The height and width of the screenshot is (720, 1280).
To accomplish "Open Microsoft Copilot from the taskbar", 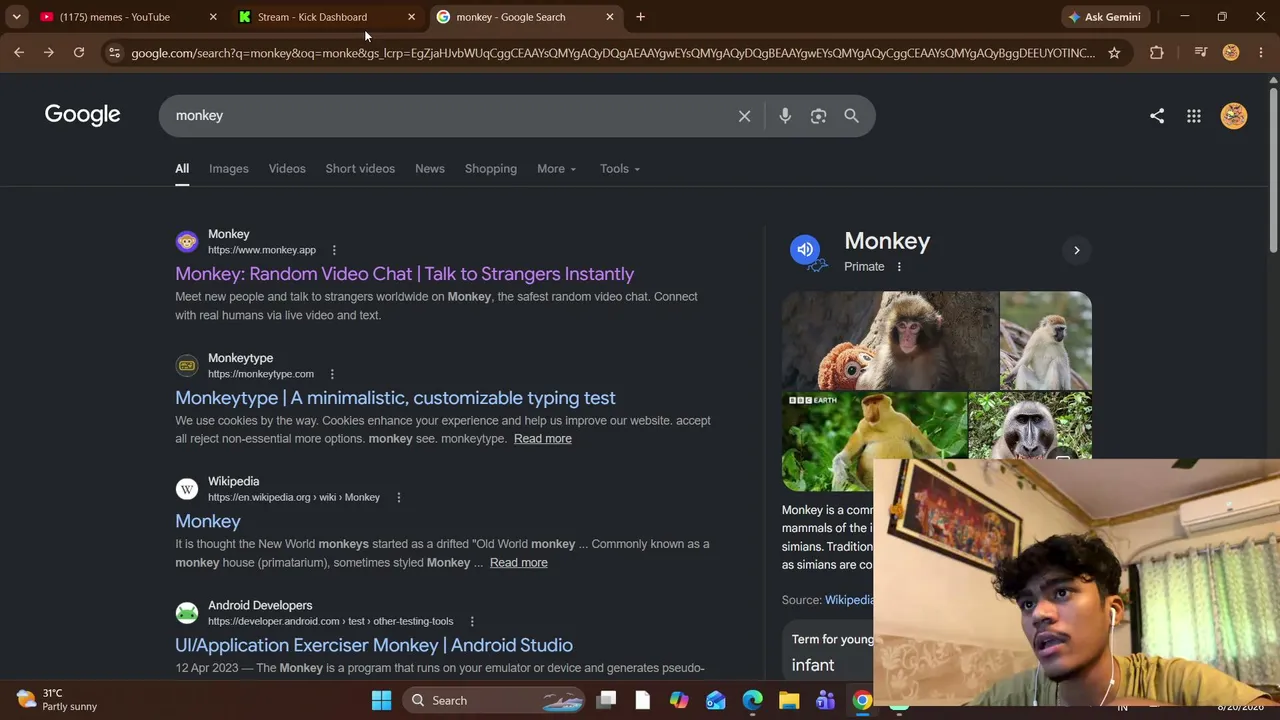I will (679, 701).
